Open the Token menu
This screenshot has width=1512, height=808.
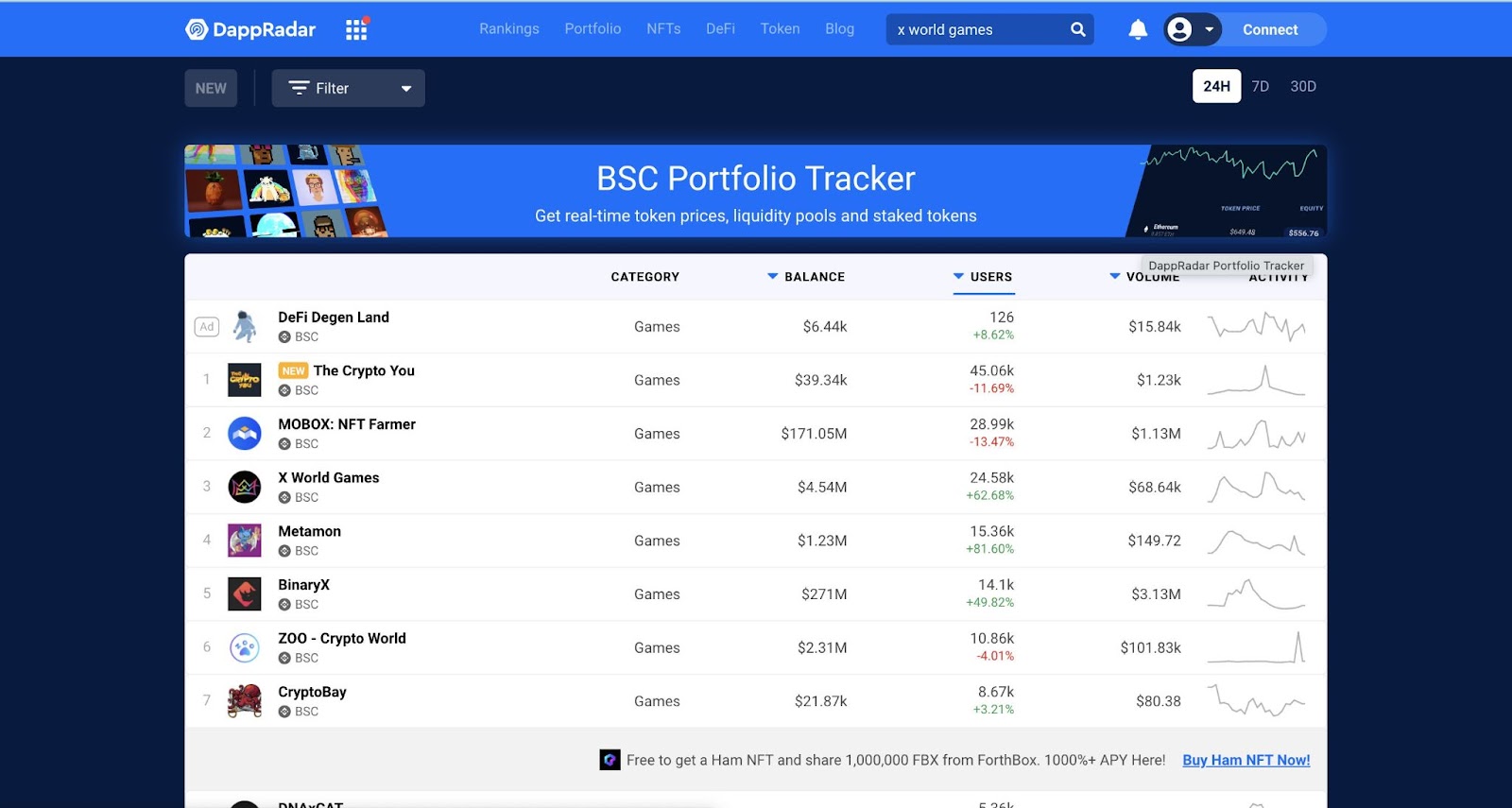[x=780, y=28]
